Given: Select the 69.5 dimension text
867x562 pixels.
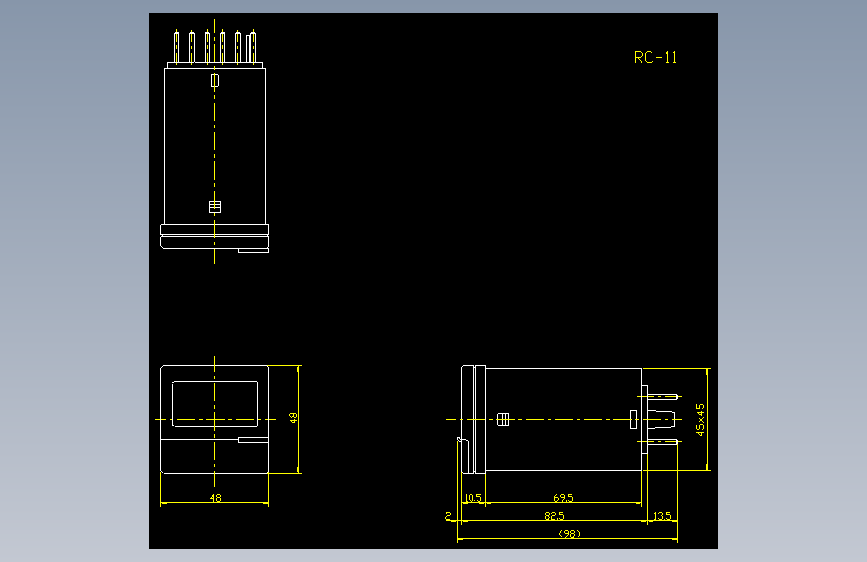Looking at the screenshot, I should tap(563, 498).
